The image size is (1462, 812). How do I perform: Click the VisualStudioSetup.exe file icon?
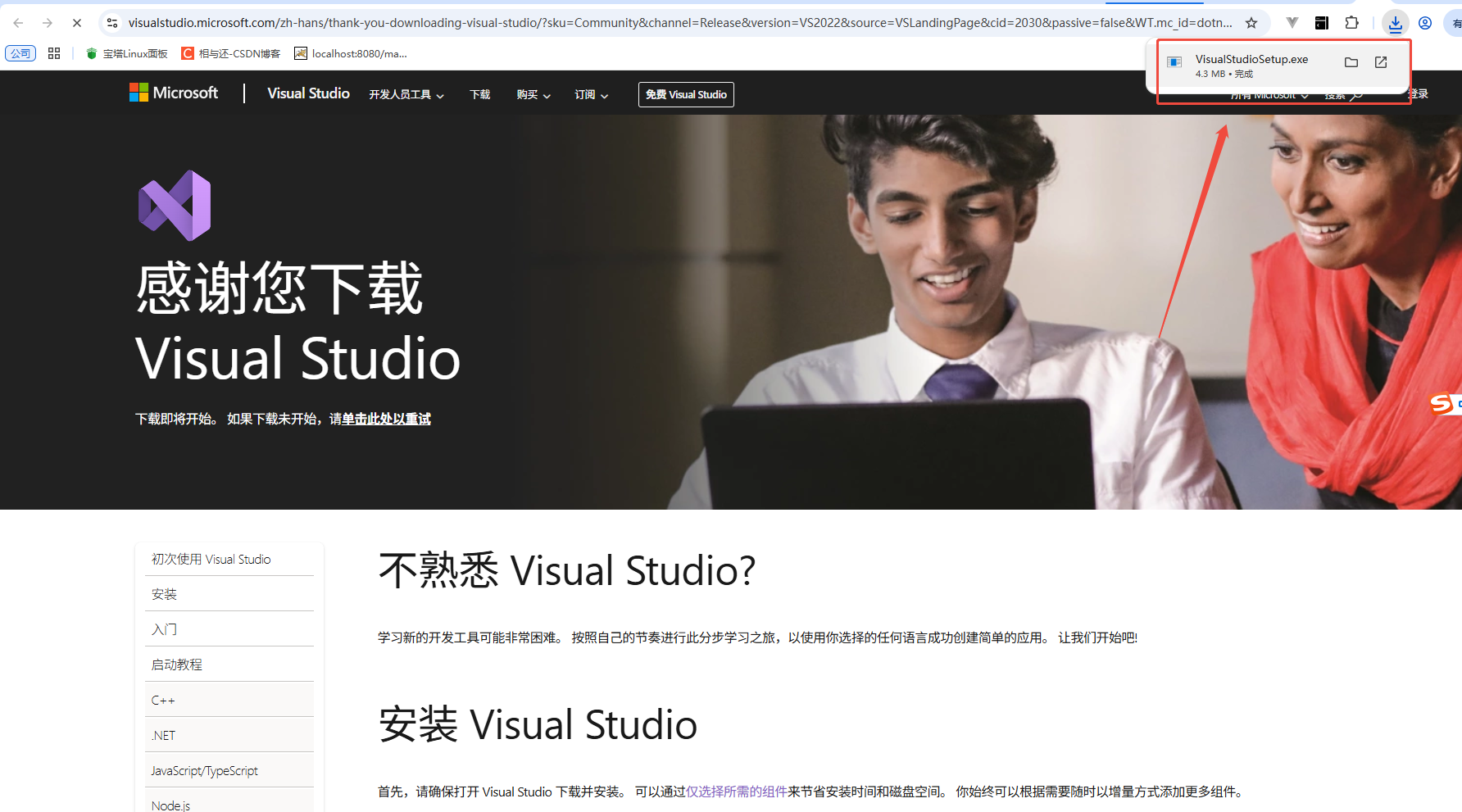(1174, 62)
